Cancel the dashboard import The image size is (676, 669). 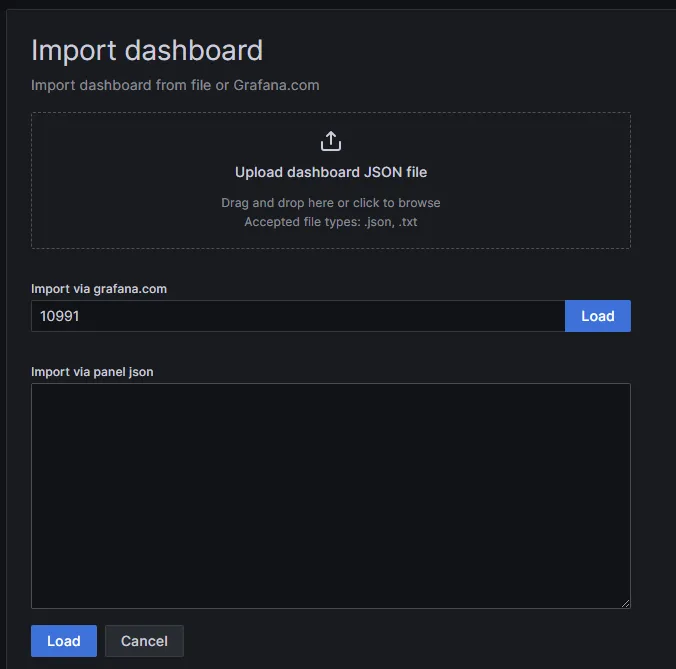pyautogui.click(x=145, y=641)
